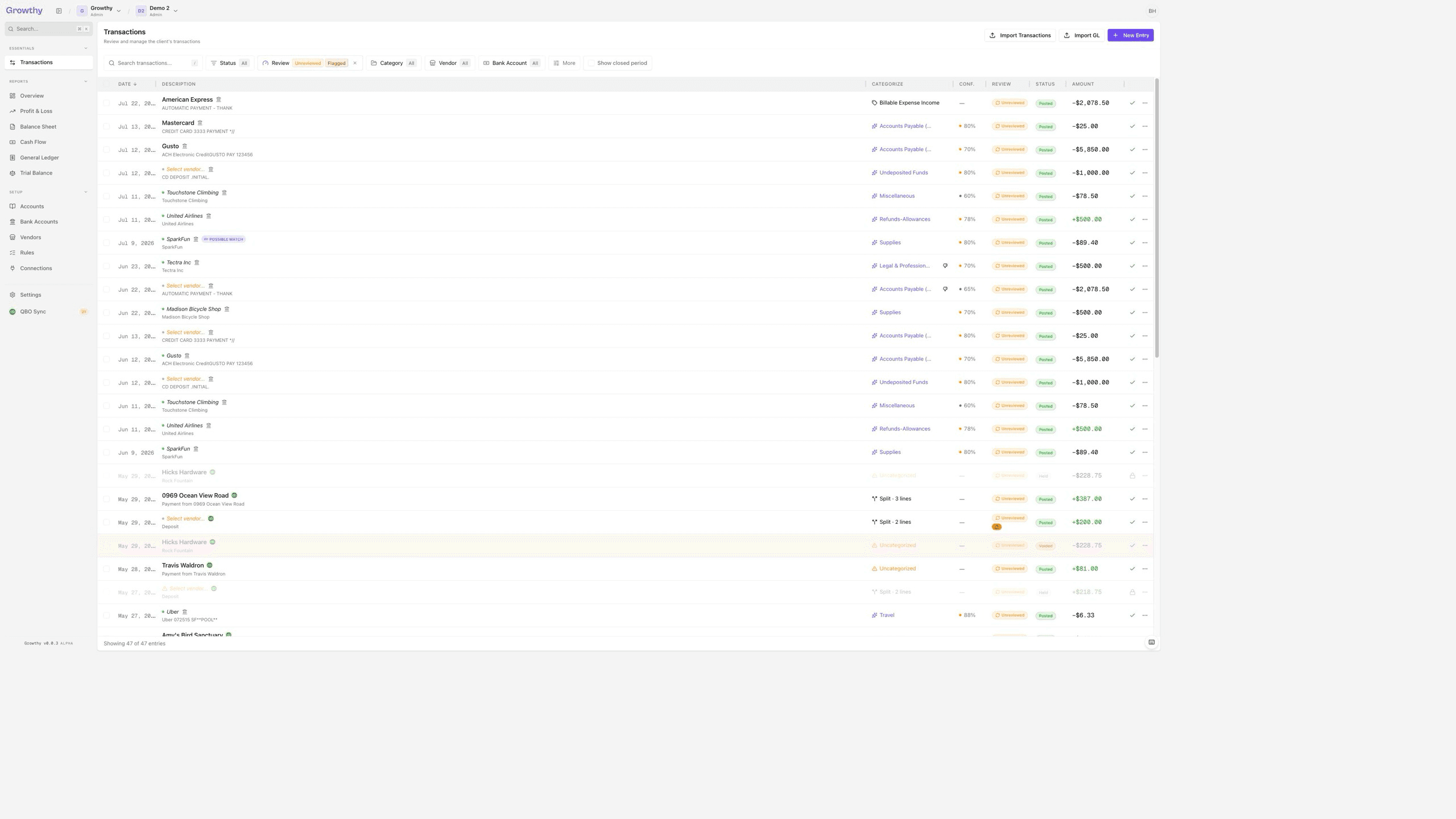Open the Category filter dropdown

click(394, 63)
